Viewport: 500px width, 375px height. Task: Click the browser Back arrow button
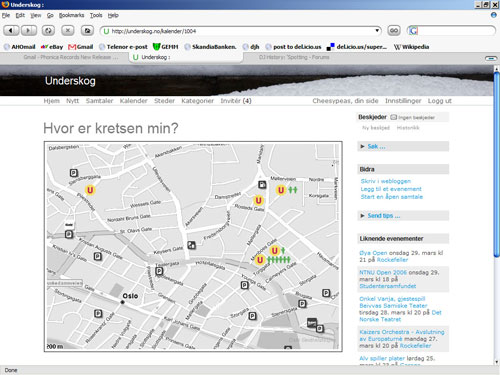pos(11,31)
